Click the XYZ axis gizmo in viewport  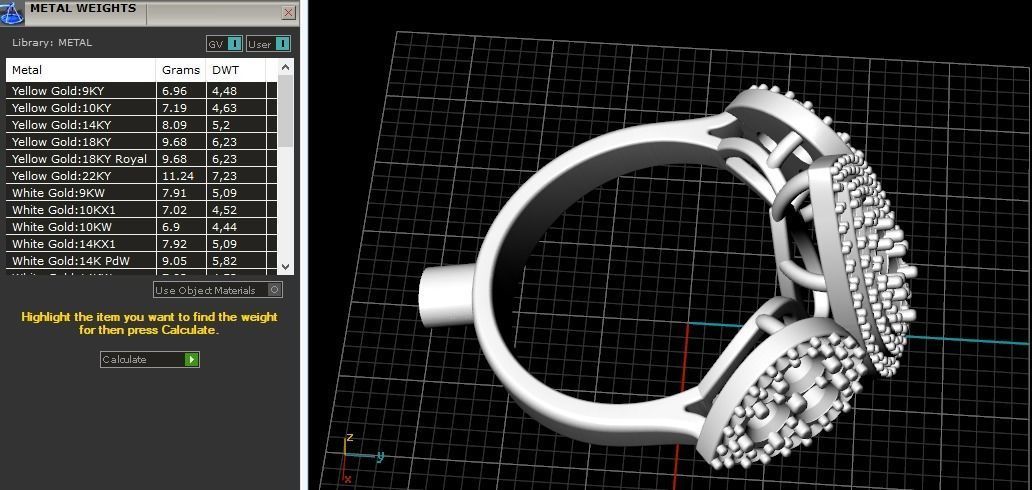coord(362,458)
